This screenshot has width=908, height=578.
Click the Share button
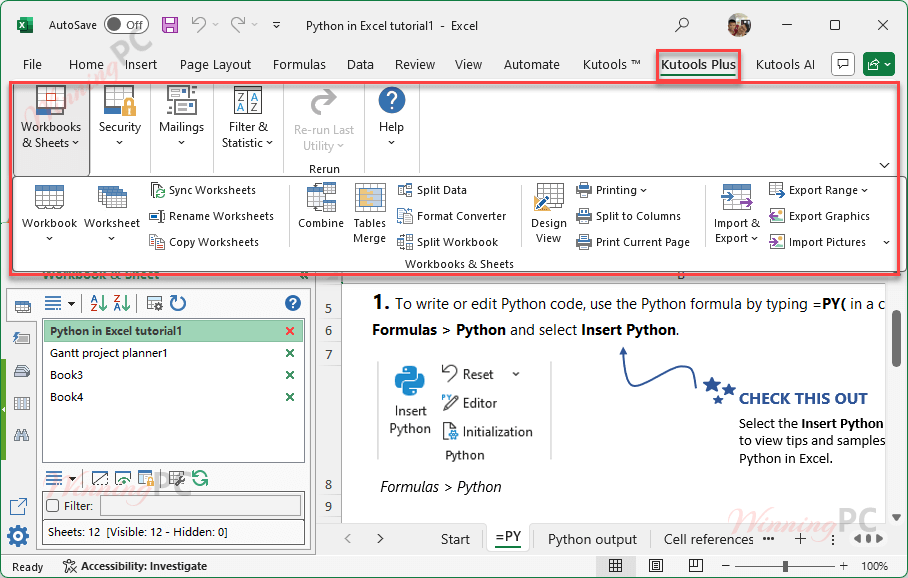878,64
